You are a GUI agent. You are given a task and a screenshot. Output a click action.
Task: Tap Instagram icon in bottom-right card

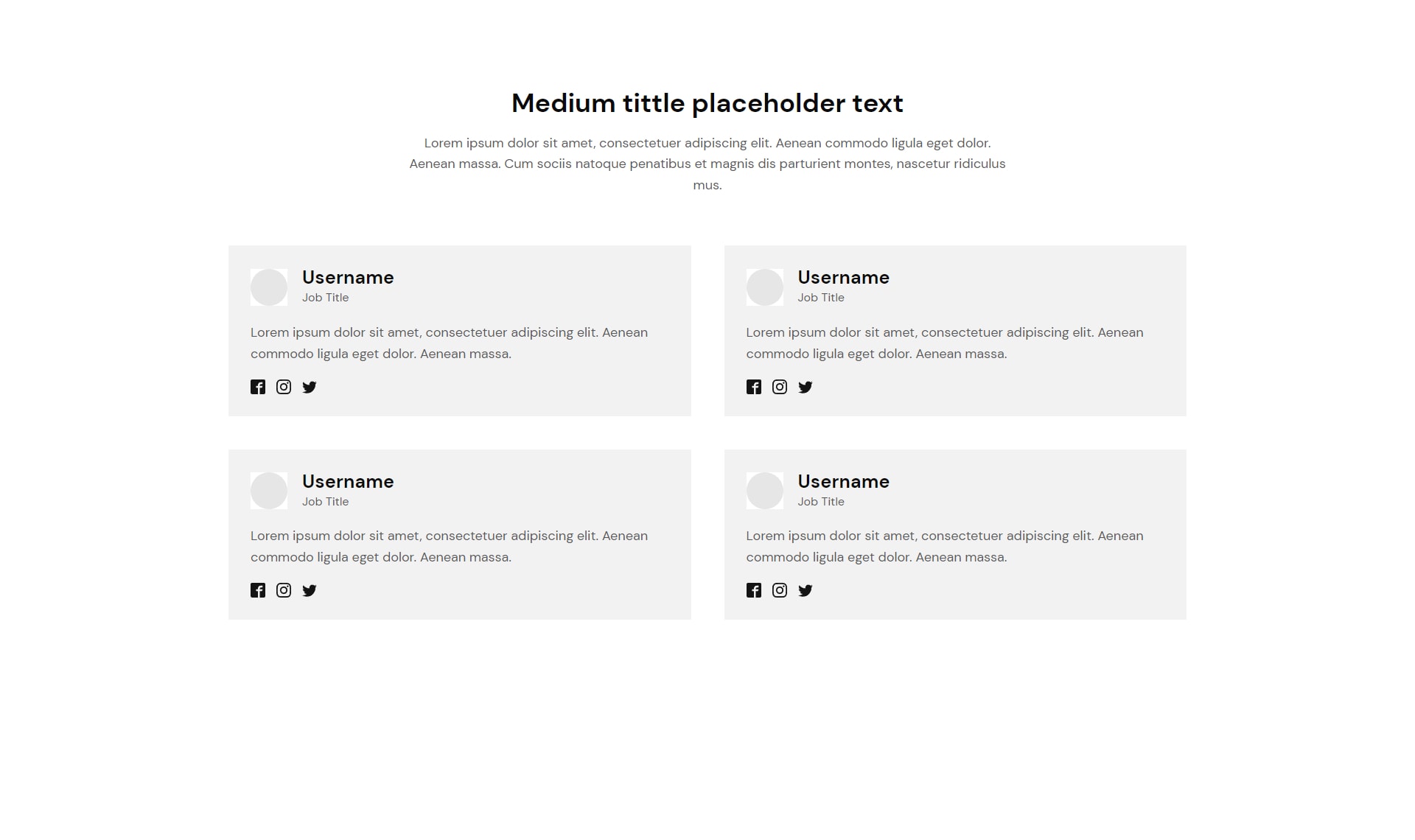coord(780,590)
